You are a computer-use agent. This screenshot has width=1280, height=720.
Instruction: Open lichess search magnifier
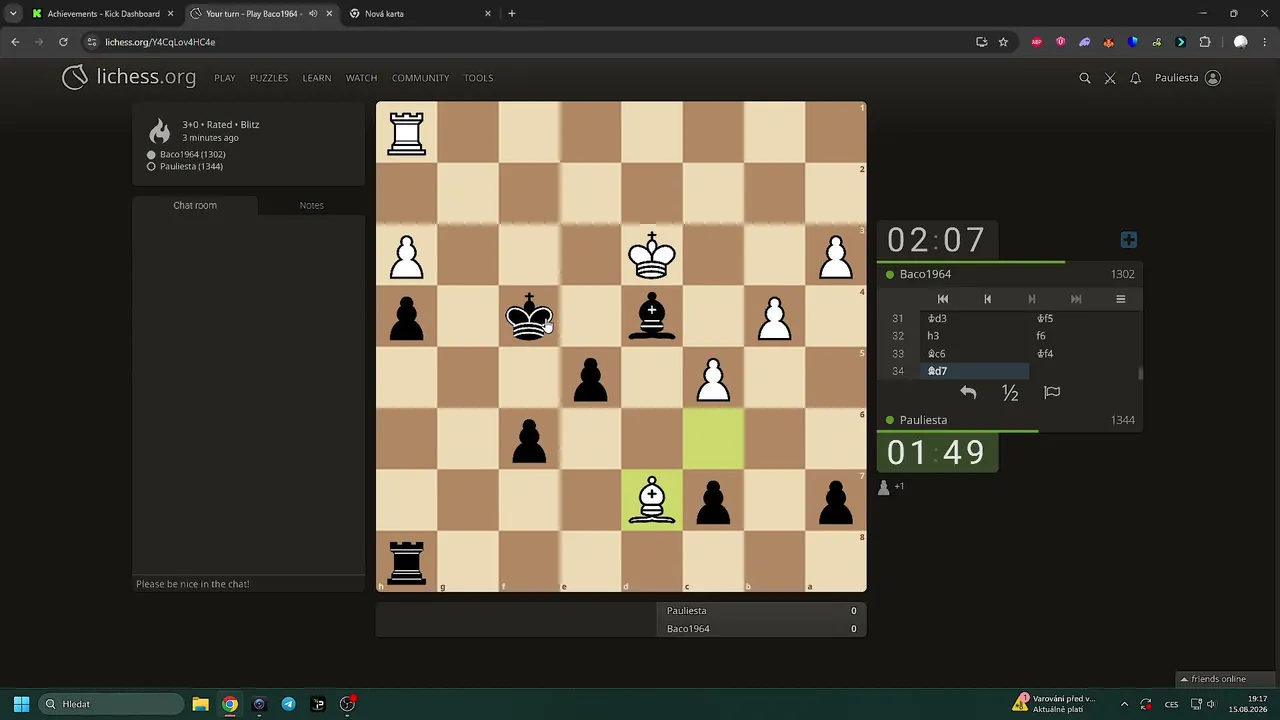click(x=1085, y=78)
